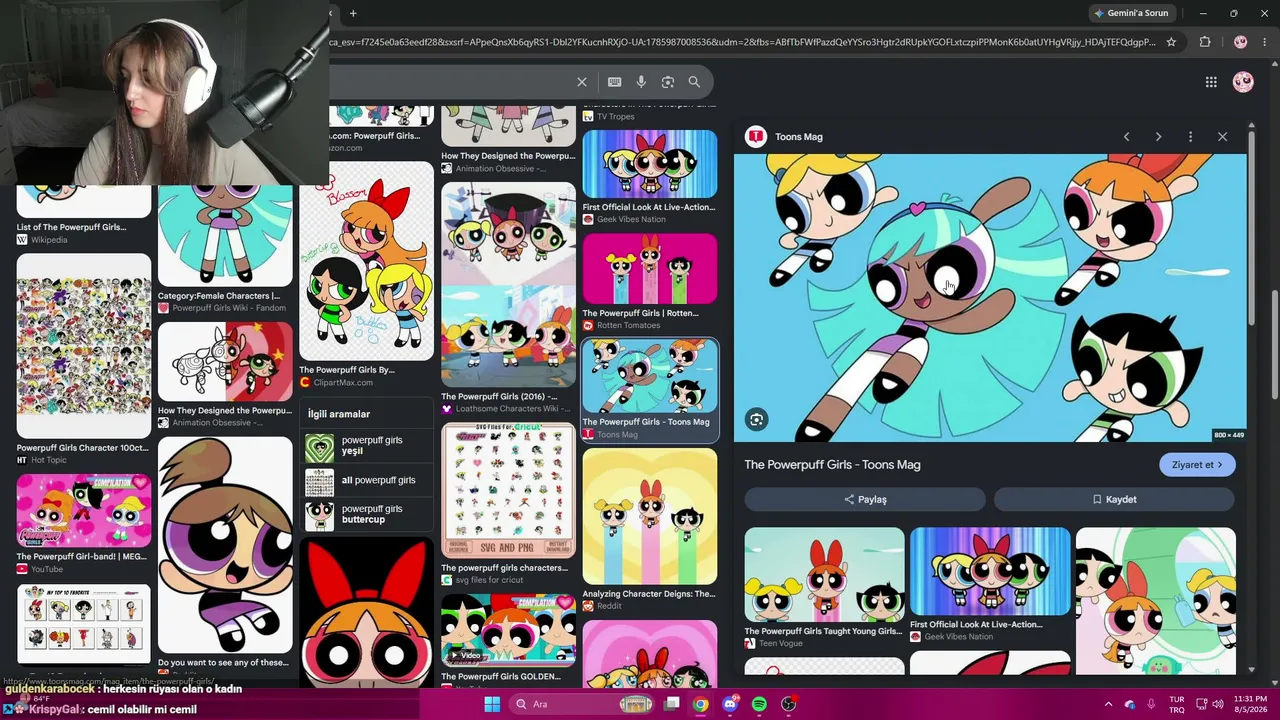
Task: Open the Fandom Female Characters category thumbnail
Action: 225,236
